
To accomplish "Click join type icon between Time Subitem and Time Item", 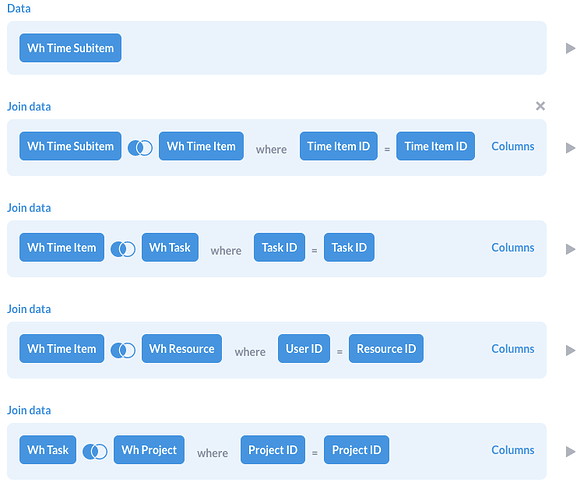I will pyautogui.click(x=140, y=148).
